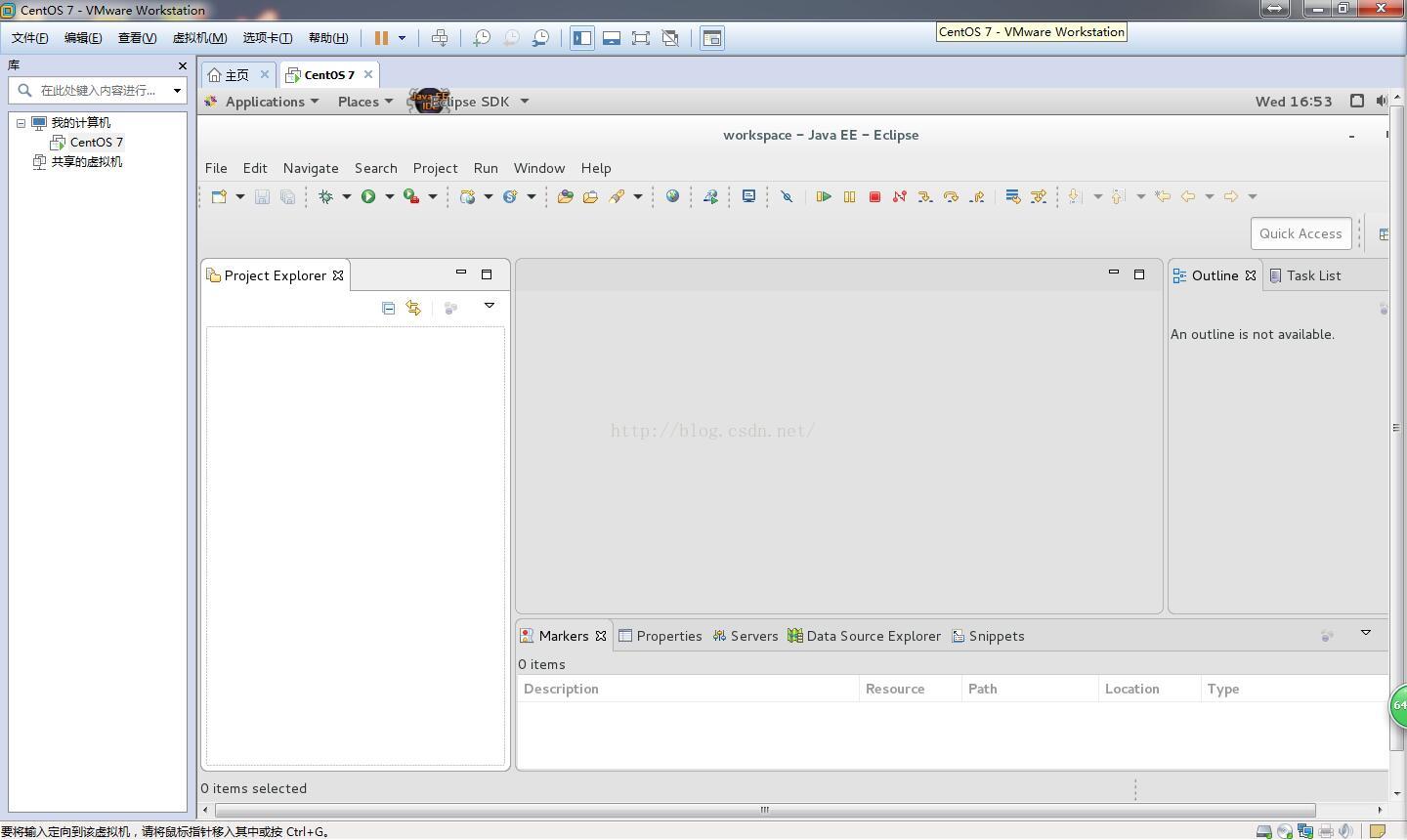Switch to the Snippets tab
This screenshot has width=1407, height=840.
pyautogui.click(x=988, y=636)
